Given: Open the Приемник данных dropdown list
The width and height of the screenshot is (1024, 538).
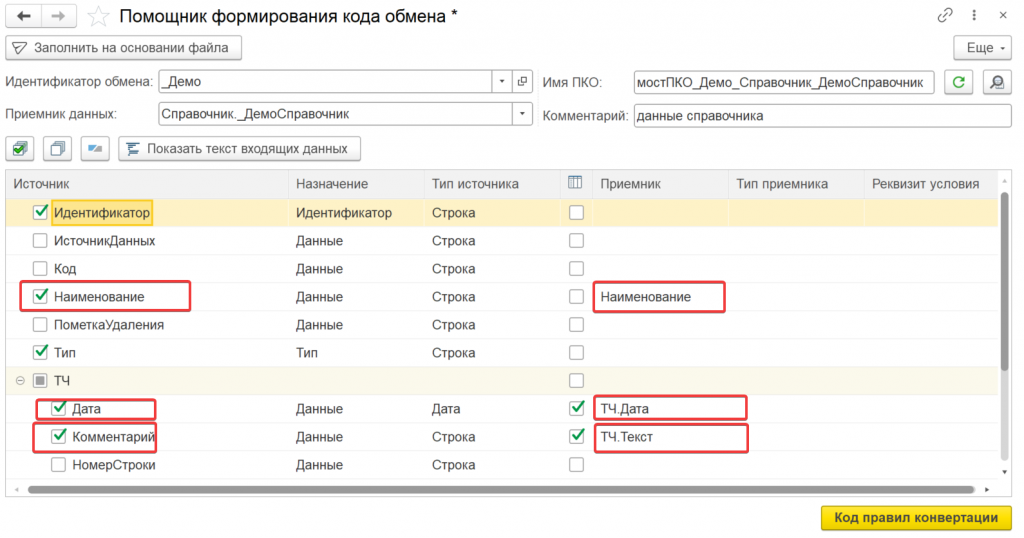Looking at the screenshot, I should click(522, 115).
